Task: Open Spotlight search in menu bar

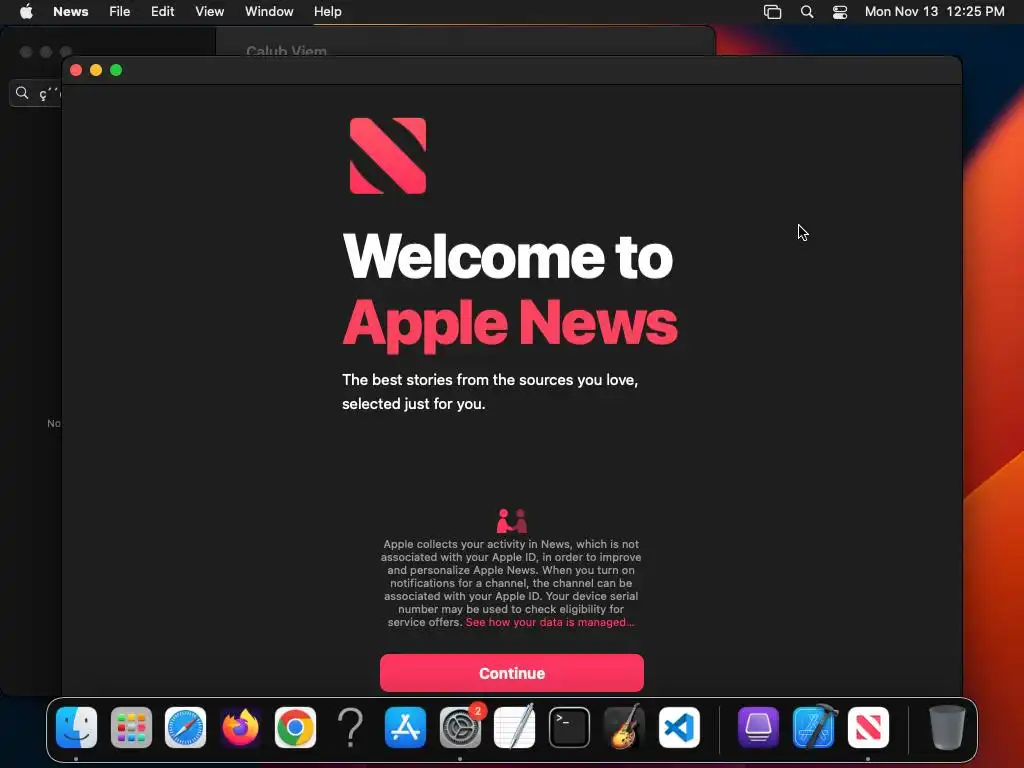Action: tap(807, 12)
